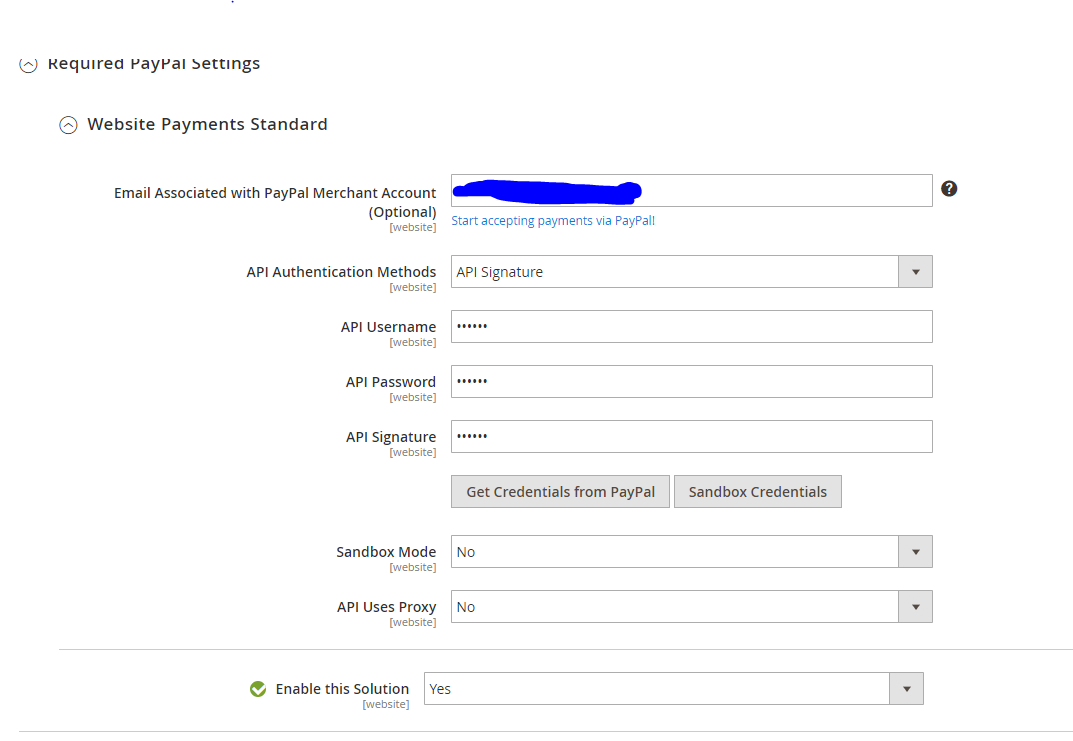Click Get Credentials from PayPal button

point(560,491)
